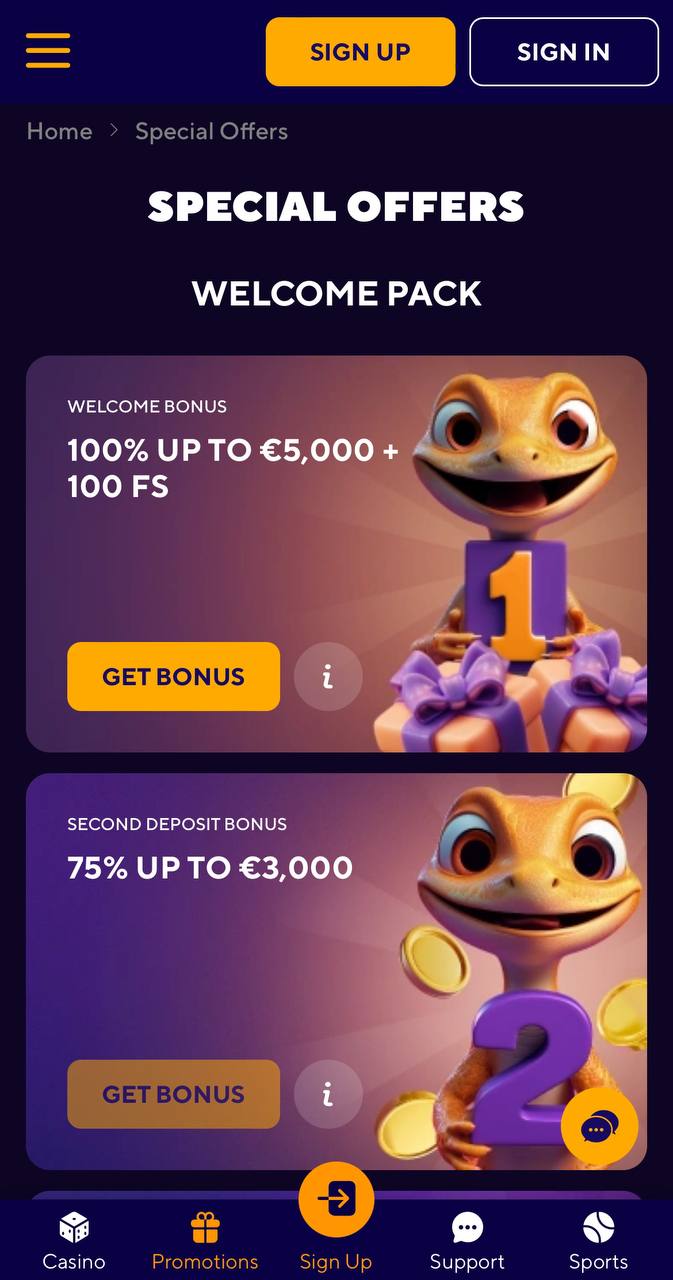Viewport: 673px width, 1280px height.
Task: Open the hamburger menu icon
Action: [x=48, y=50]
